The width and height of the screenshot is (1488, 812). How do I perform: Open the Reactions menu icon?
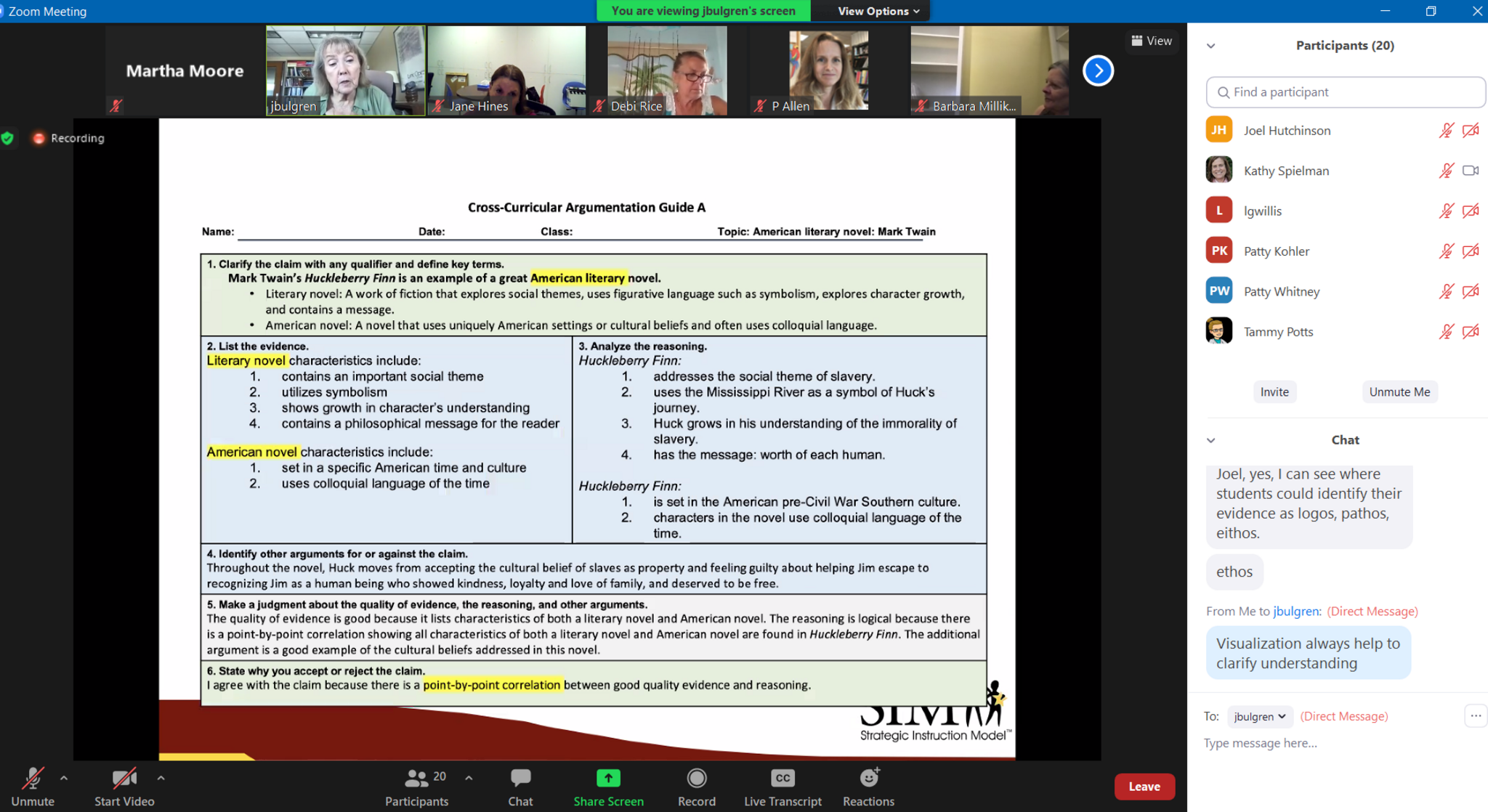click(869, 779)
